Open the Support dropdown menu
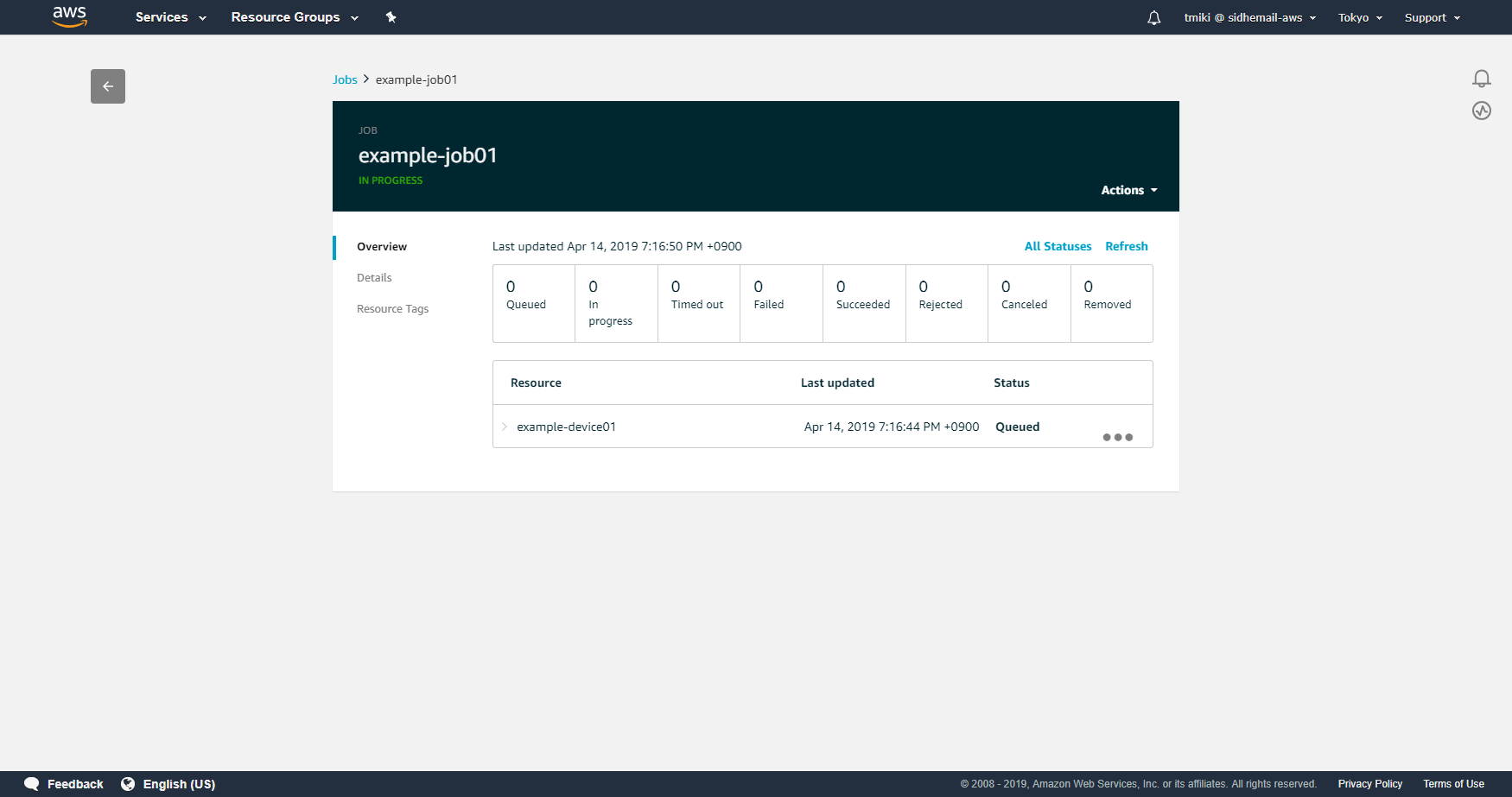 tap(1433, 17)
